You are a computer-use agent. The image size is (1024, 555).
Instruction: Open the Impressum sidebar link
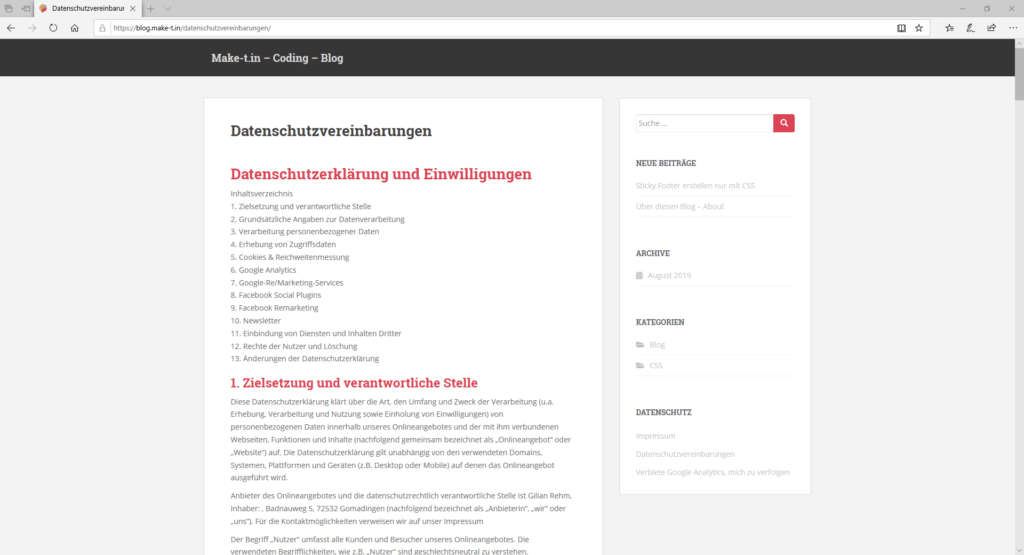[x=655, y=436]
